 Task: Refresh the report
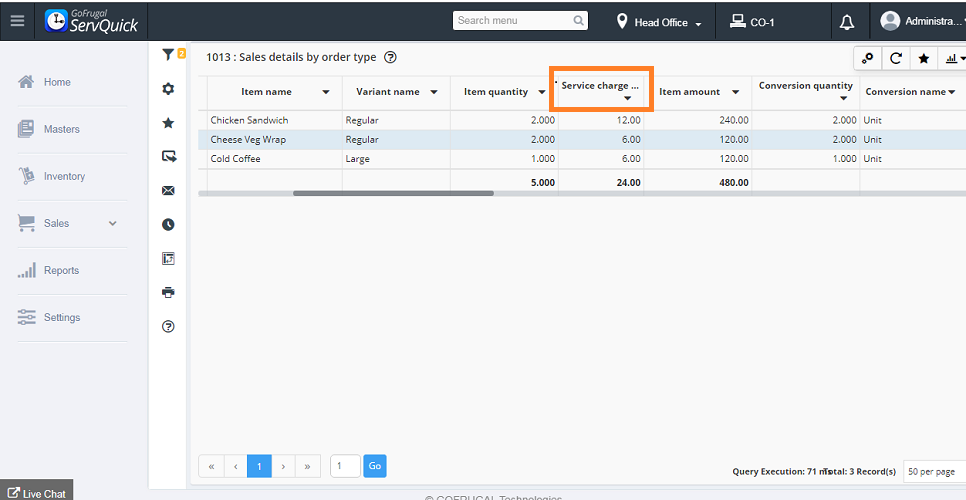(896, 58)
